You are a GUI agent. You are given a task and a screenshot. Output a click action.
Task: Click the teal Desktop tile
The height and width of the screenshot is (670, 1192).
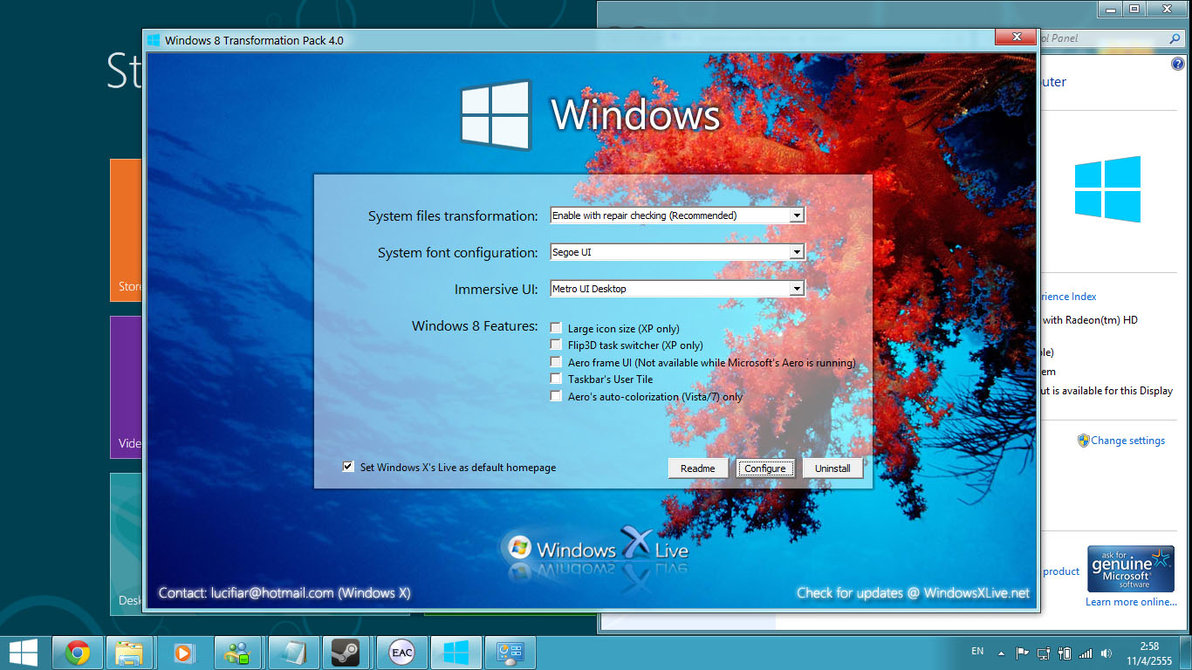tap(125, 545)
